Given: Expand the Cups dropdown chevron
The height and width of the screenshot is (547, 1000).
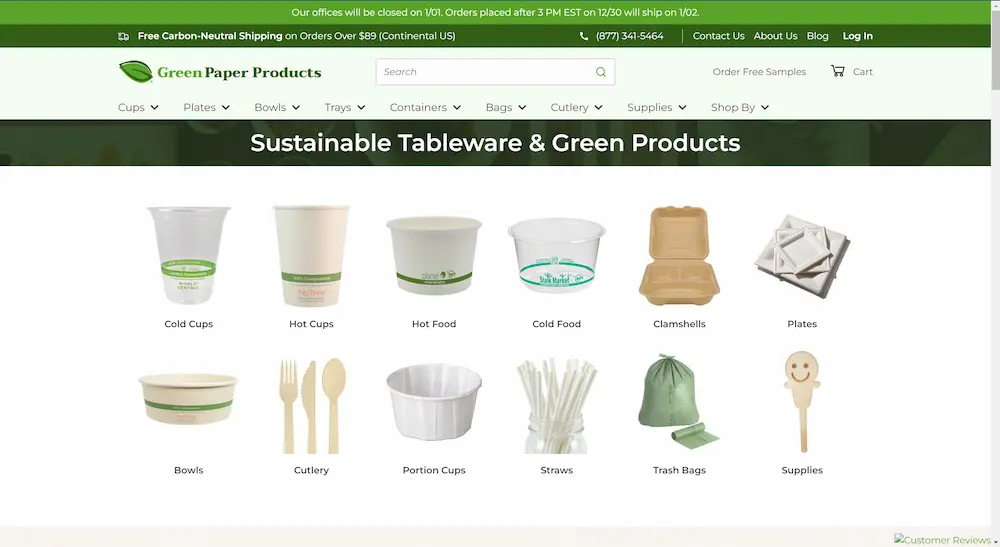Looking at the screenshot, I should (x=154, y=108).
